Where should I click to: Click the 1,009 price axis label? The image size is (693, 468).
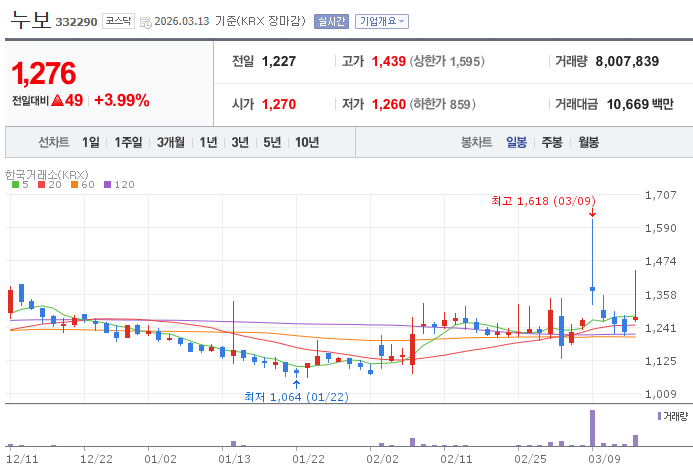660,394
